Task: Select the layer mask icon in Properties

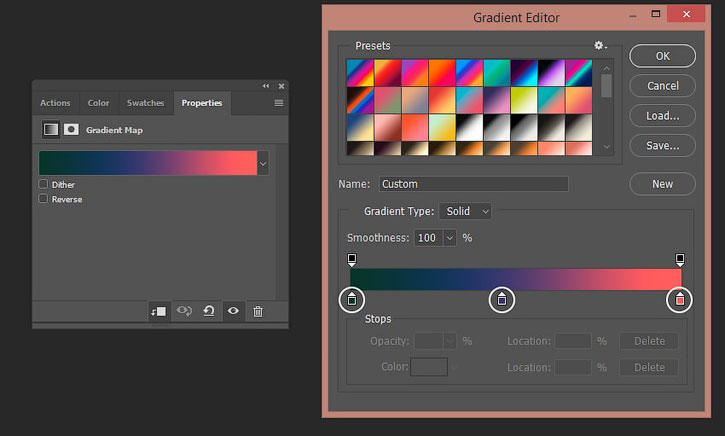Action: tap(71, 129)
